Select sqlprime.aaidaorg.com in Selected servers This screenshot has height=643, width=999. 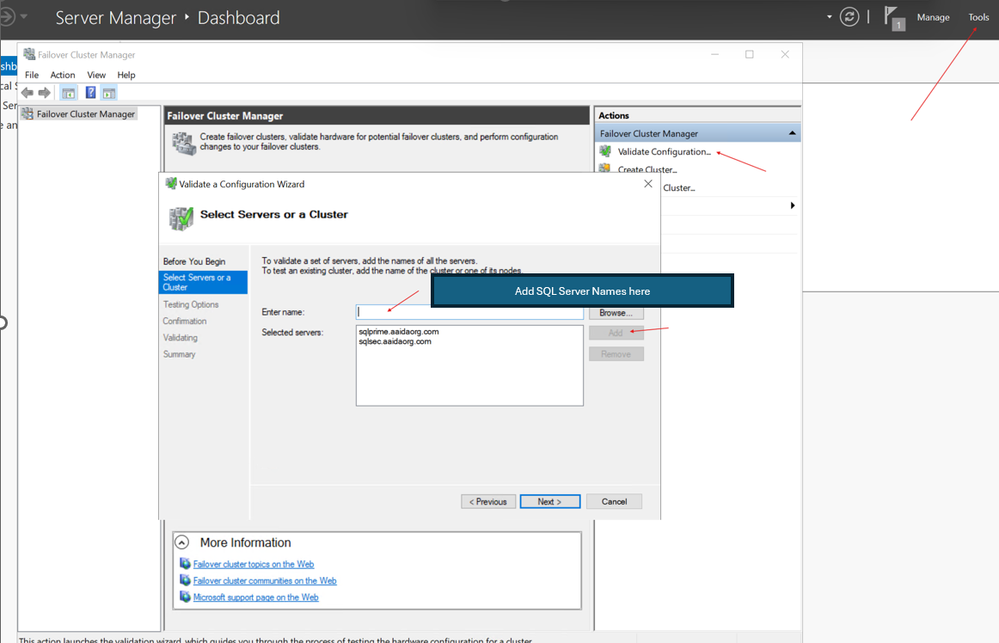pyautogui.click(x=399, y=331)
